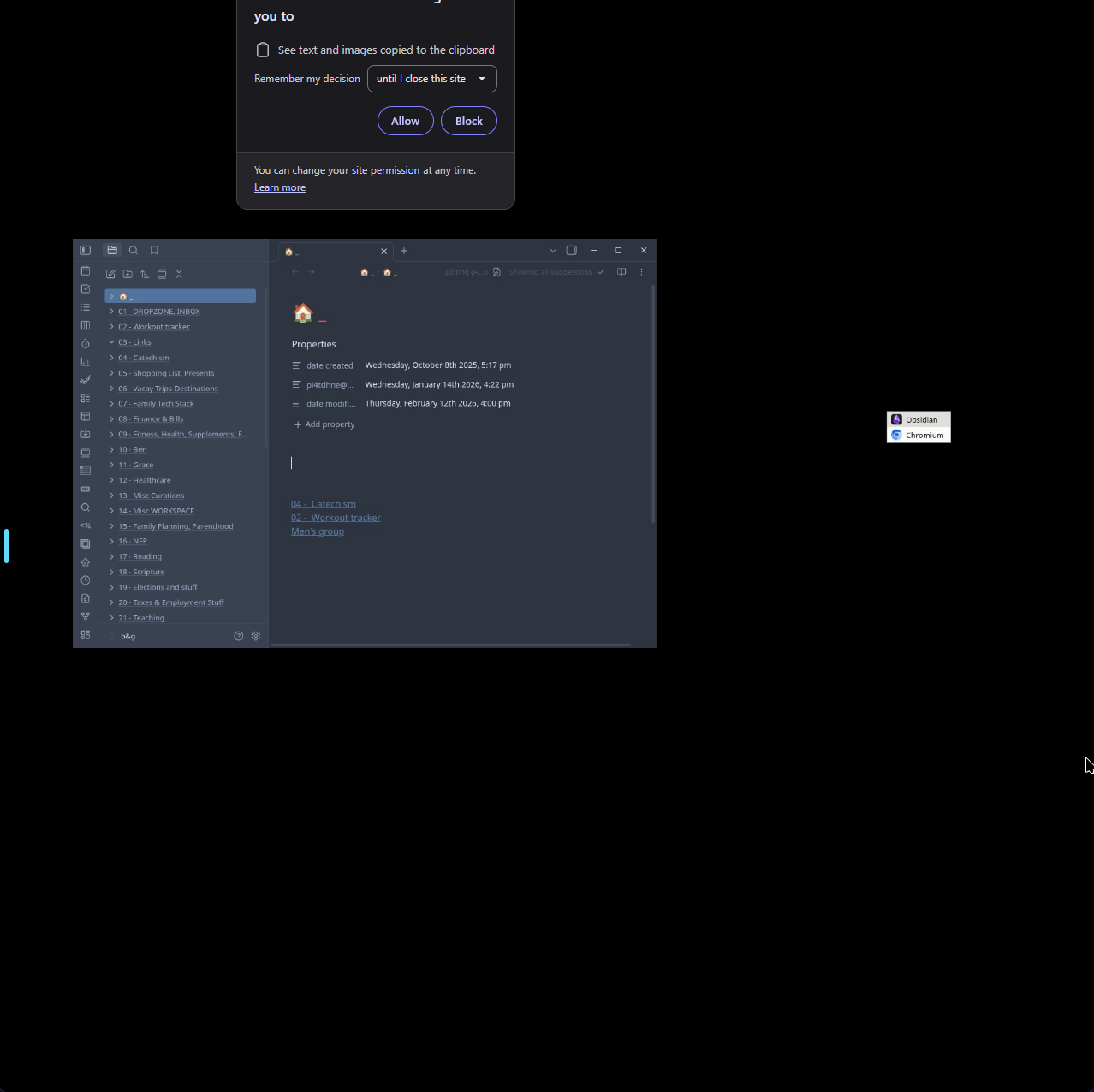This screenshot has width=1094, height=1092.
Task: Open the help question-mark icon
Action: (239, 636)
